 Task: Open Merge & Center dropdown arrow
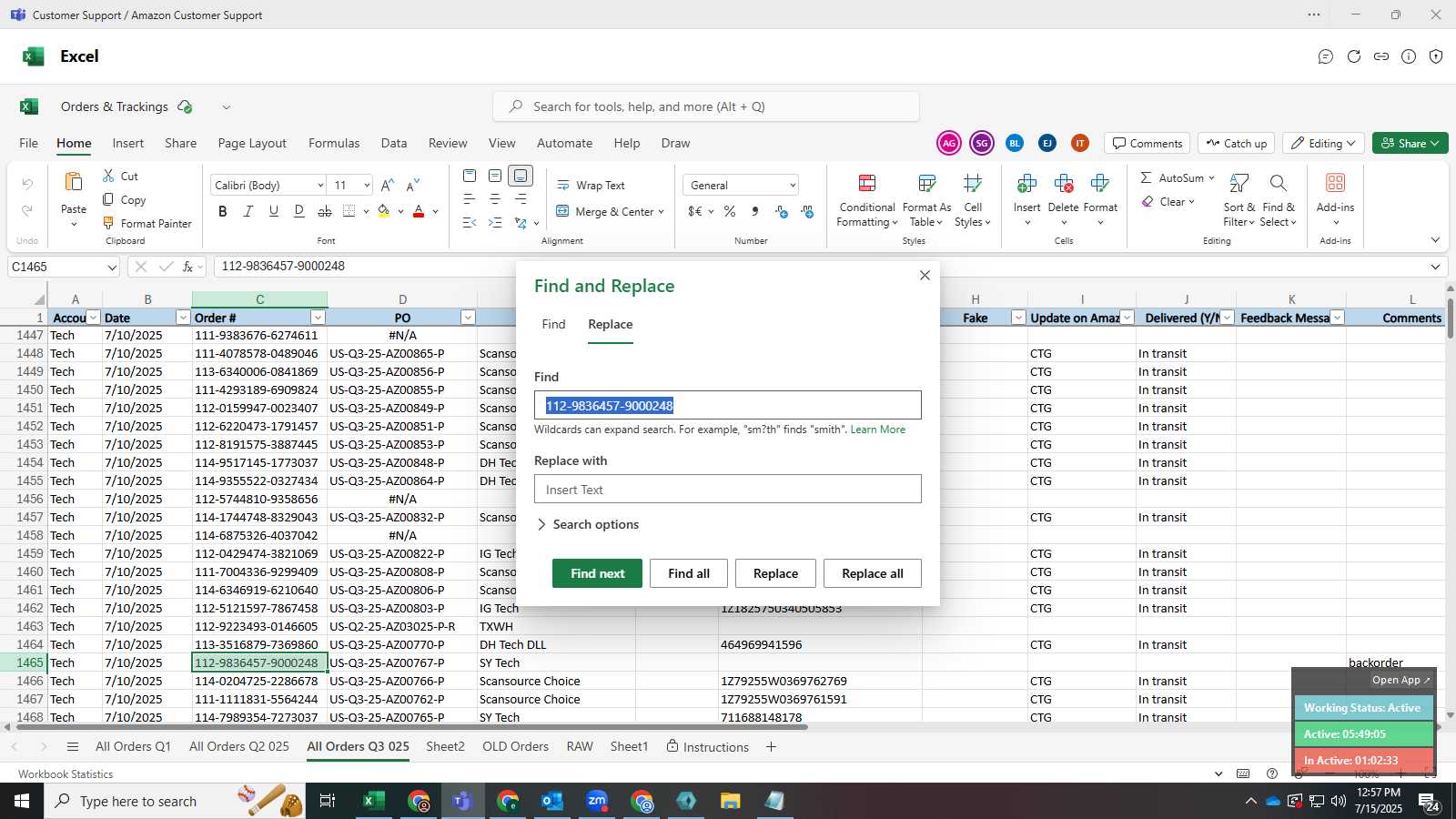point(661,212)
